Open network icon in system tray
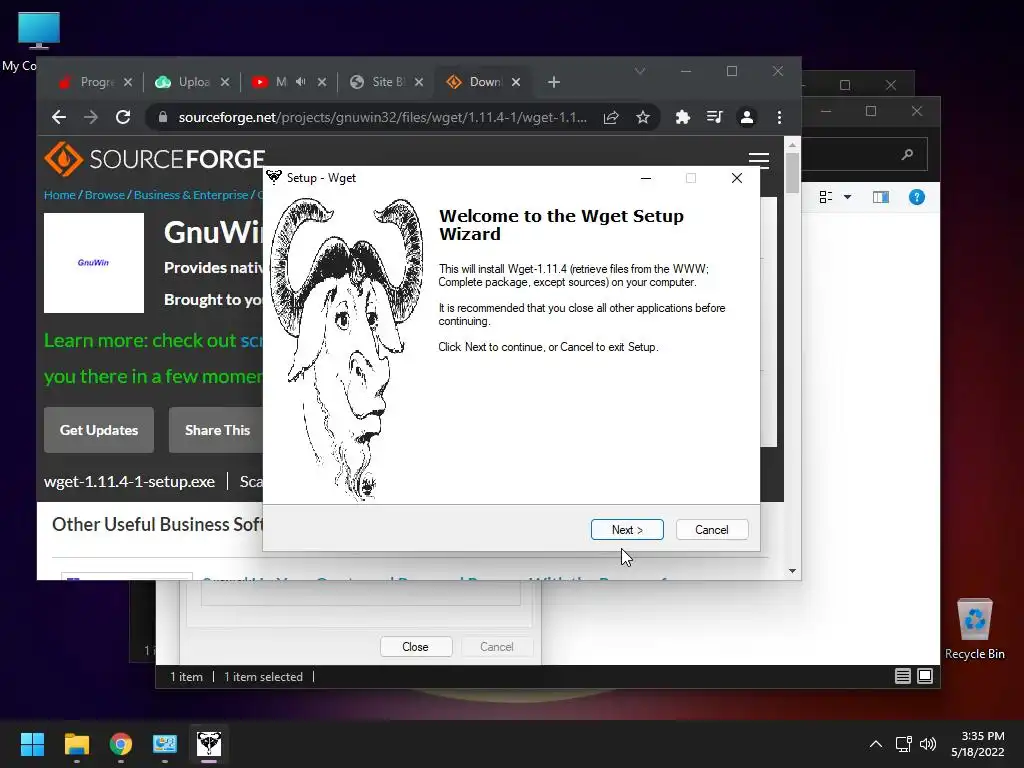The image size is (1024, 768). tap(904, 744)
